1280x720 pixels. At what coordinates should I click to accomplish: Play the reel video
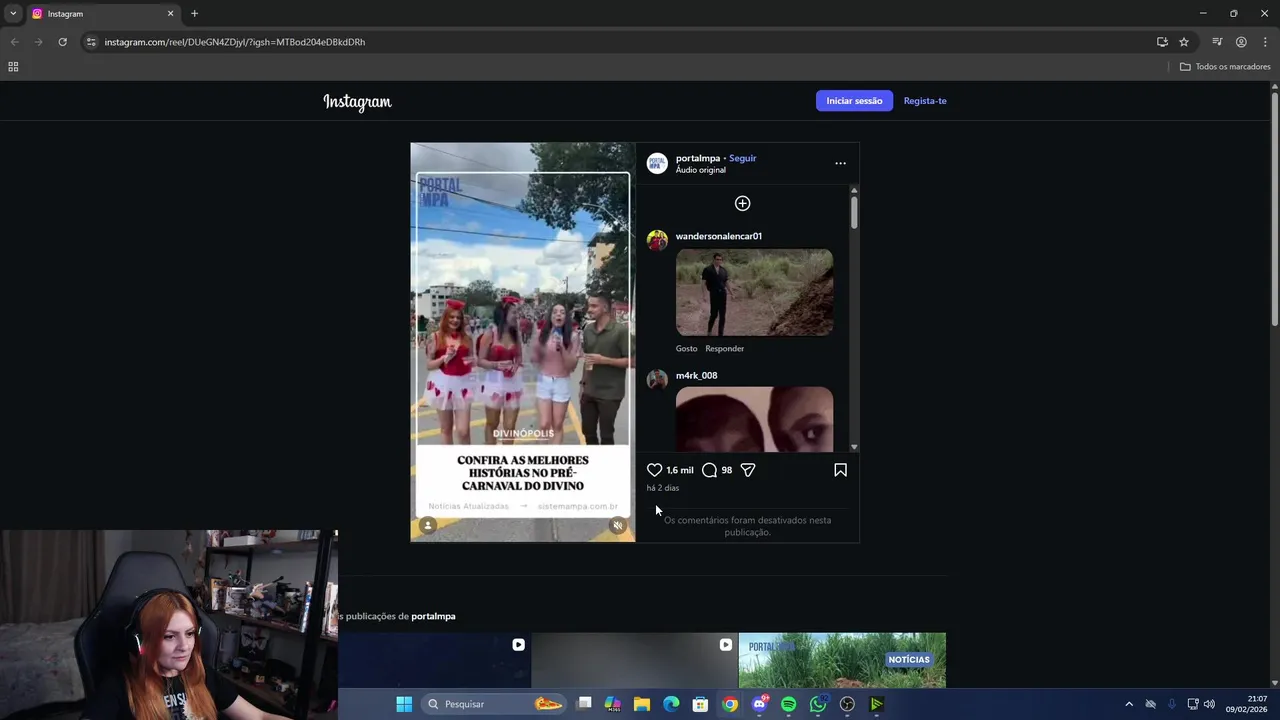click(x=522, y=342)
